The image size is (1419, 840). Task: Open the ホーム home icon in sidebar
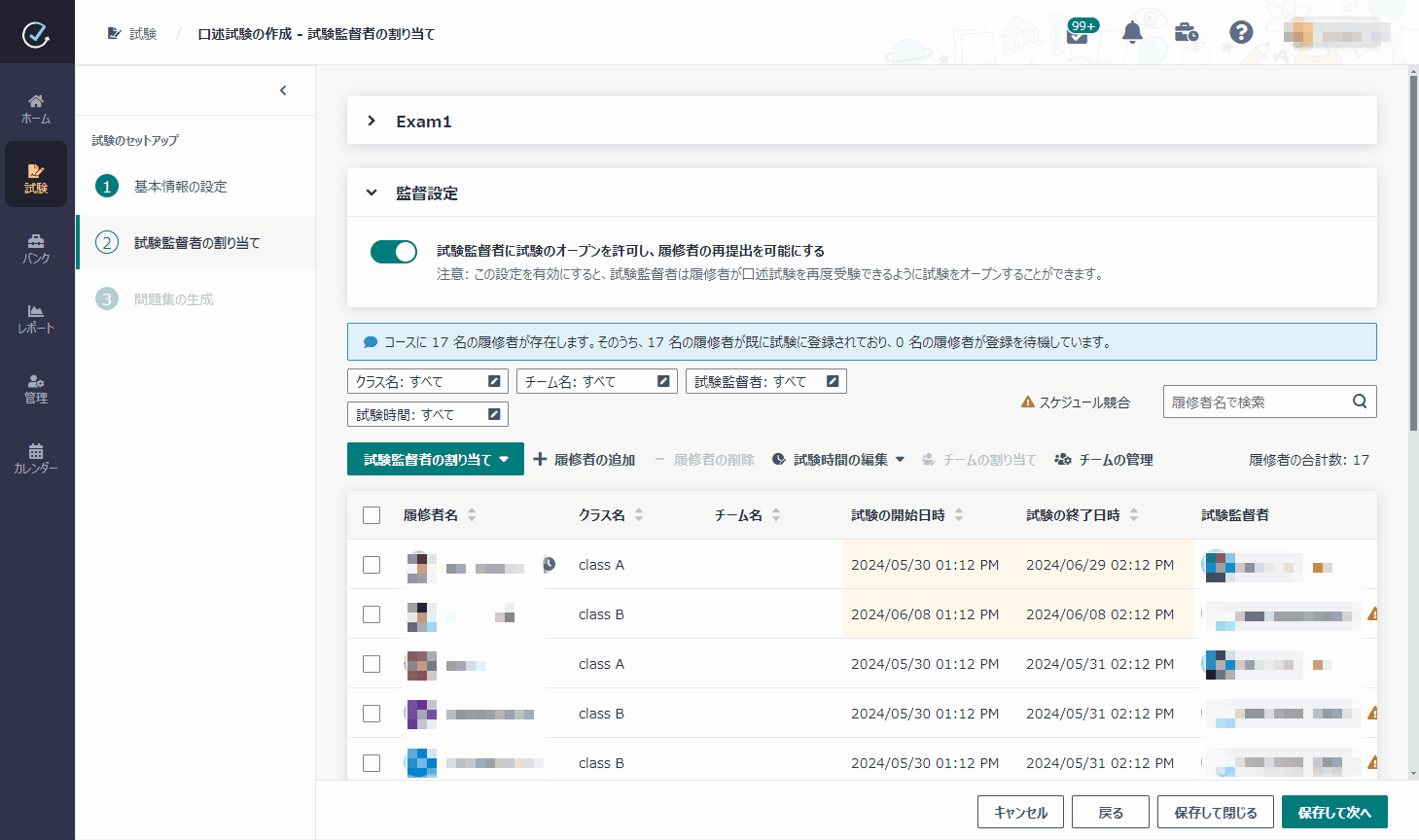36,109
